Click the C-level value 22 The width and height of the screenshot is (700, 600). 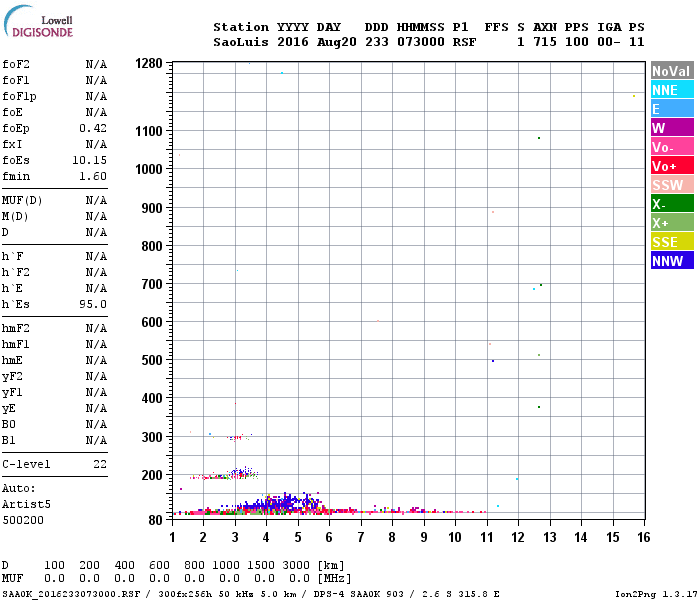pyautogui.click(x=100, y=464)
